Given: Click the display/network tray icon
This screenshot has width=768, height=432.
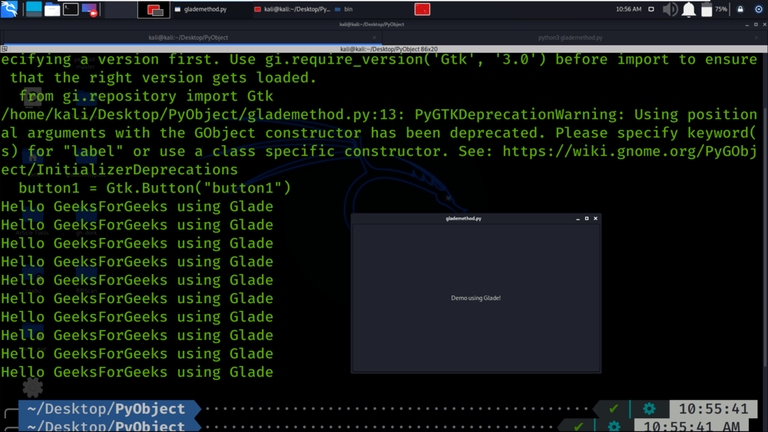Looking at the screenshot, I should click(651, 9).
